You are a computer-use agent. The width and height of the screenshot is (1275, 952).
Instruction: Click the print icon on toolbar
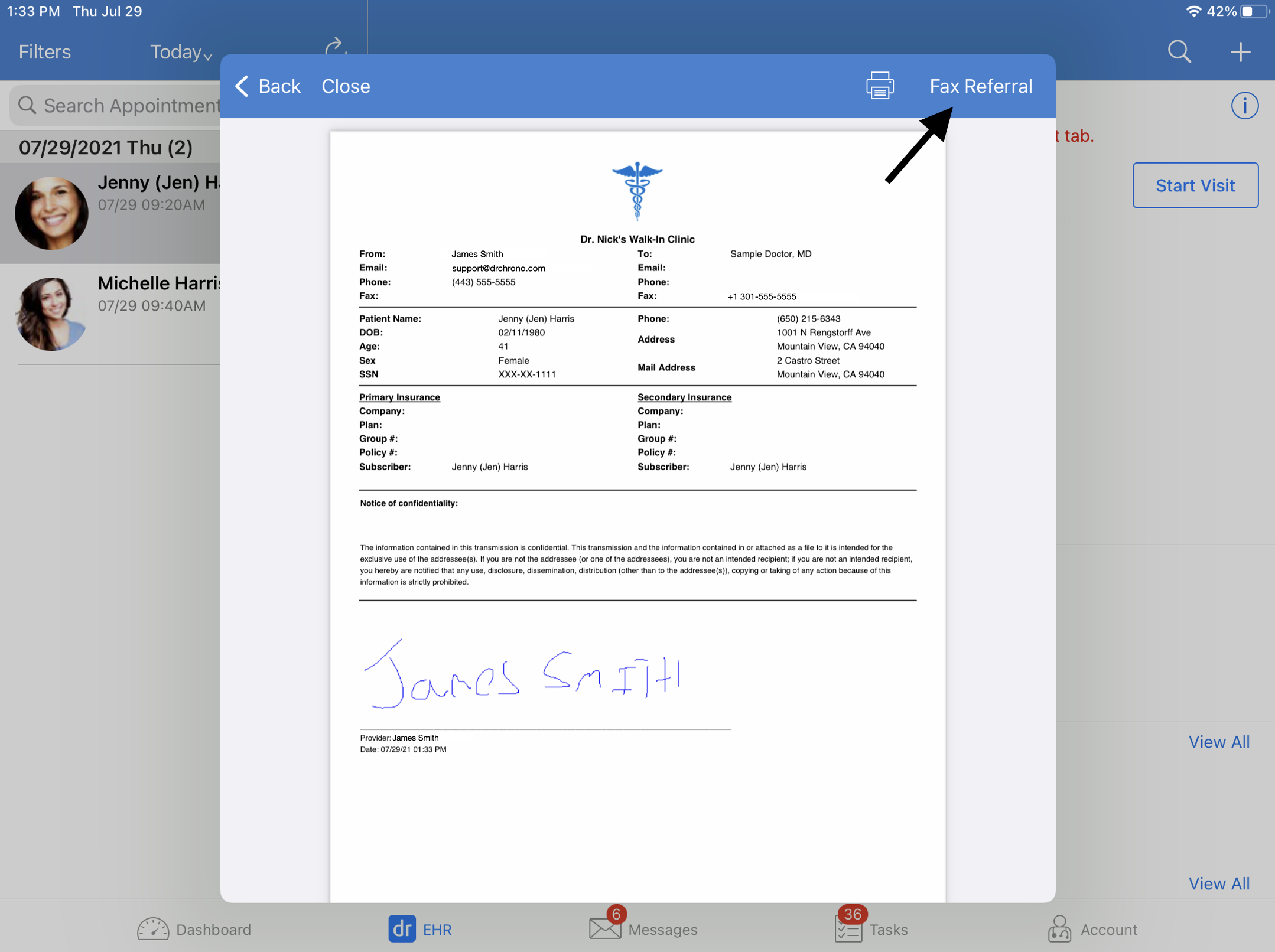[x=879, y=86]
